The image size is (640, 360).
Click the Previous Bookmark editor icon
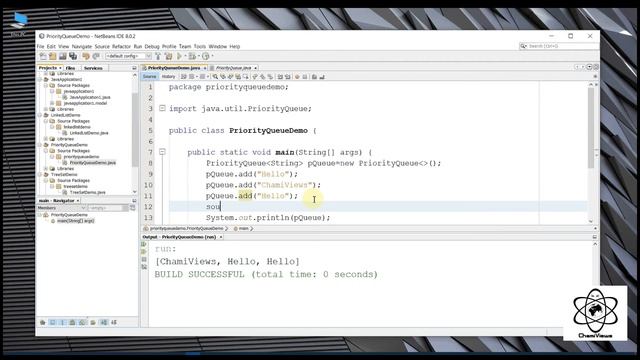coord(254,76)
